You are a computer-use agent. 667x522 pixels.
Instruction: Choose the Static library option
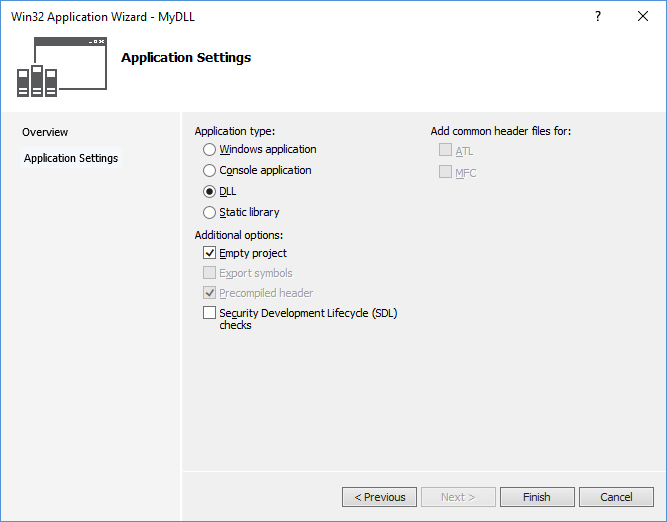coord(209,212)
